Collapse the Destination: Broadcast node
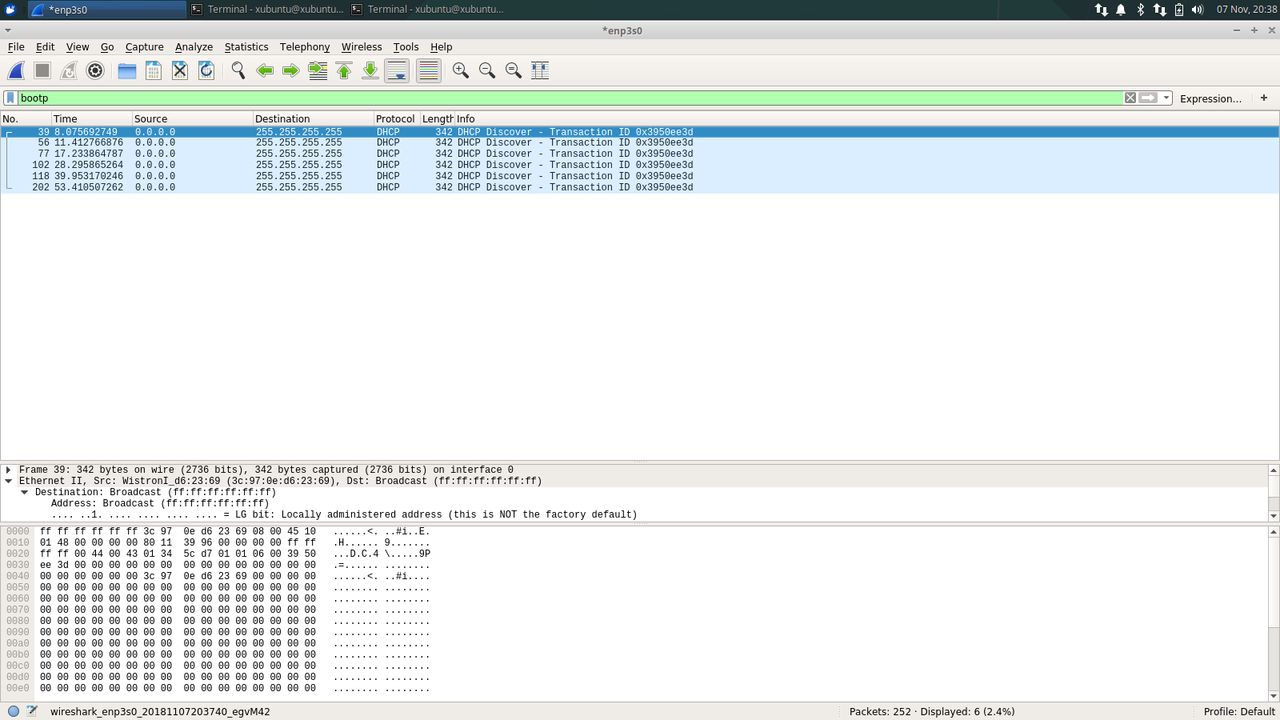This screenshot has width=1280, height=720. (25, 492)
